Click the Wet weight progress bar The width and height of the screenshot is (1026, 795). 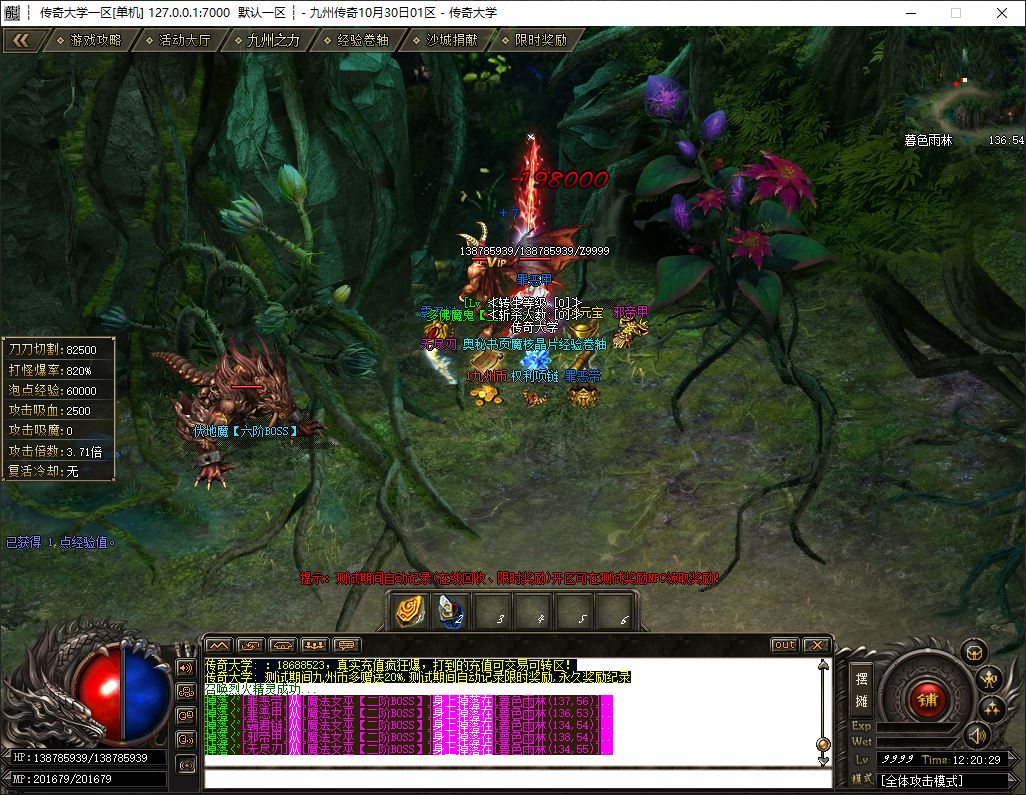917,742
